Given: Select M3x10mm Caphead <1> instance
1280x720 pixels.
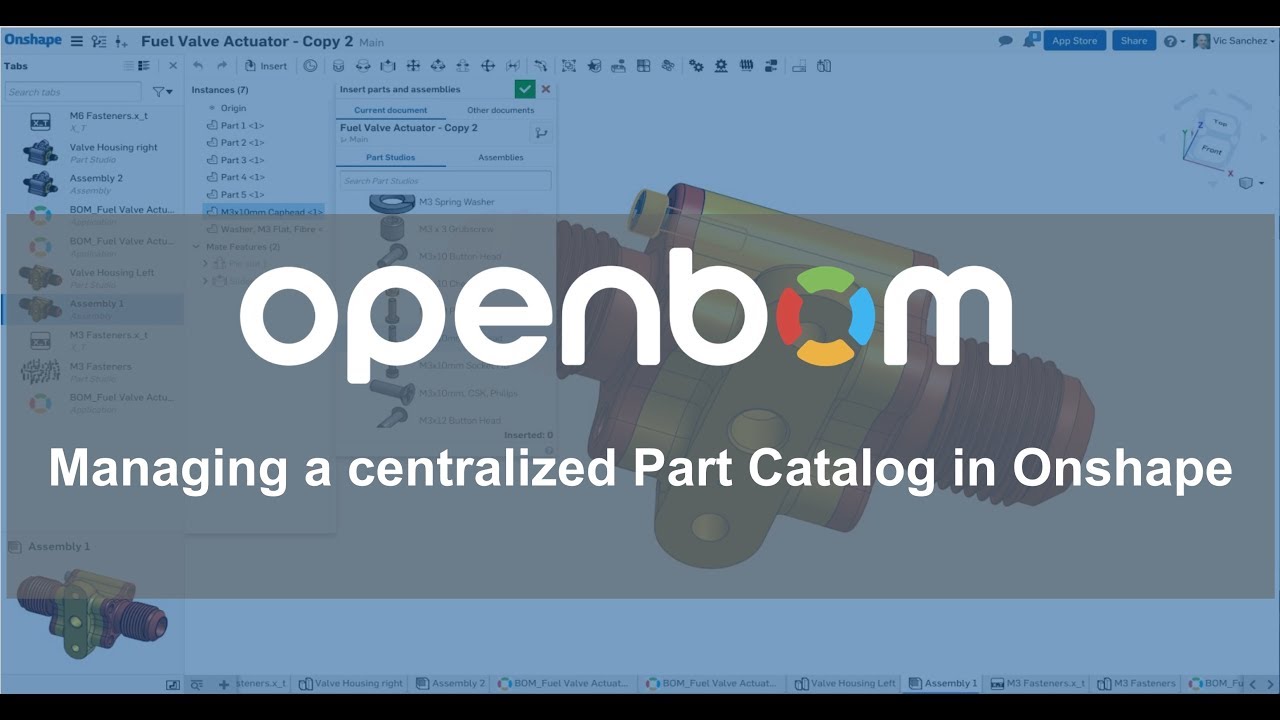Looking at the screenshot, I should 264,212.
